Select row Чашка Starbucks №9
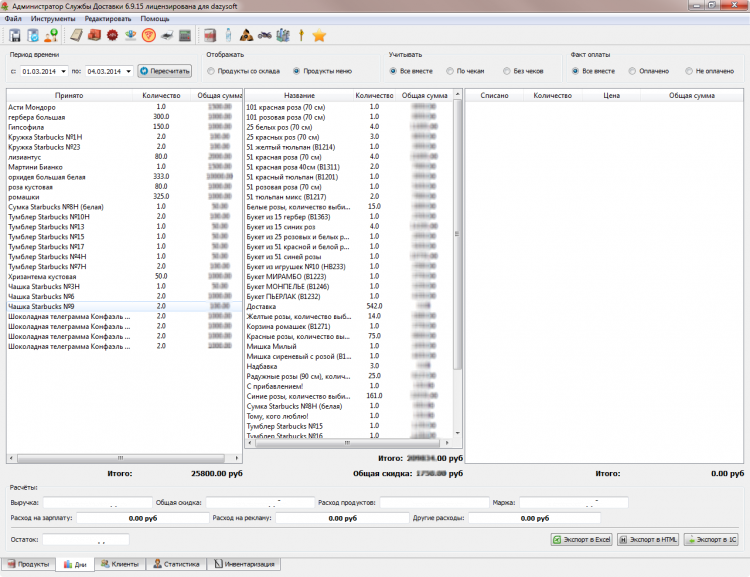750x577 pixels. point(124,306)
